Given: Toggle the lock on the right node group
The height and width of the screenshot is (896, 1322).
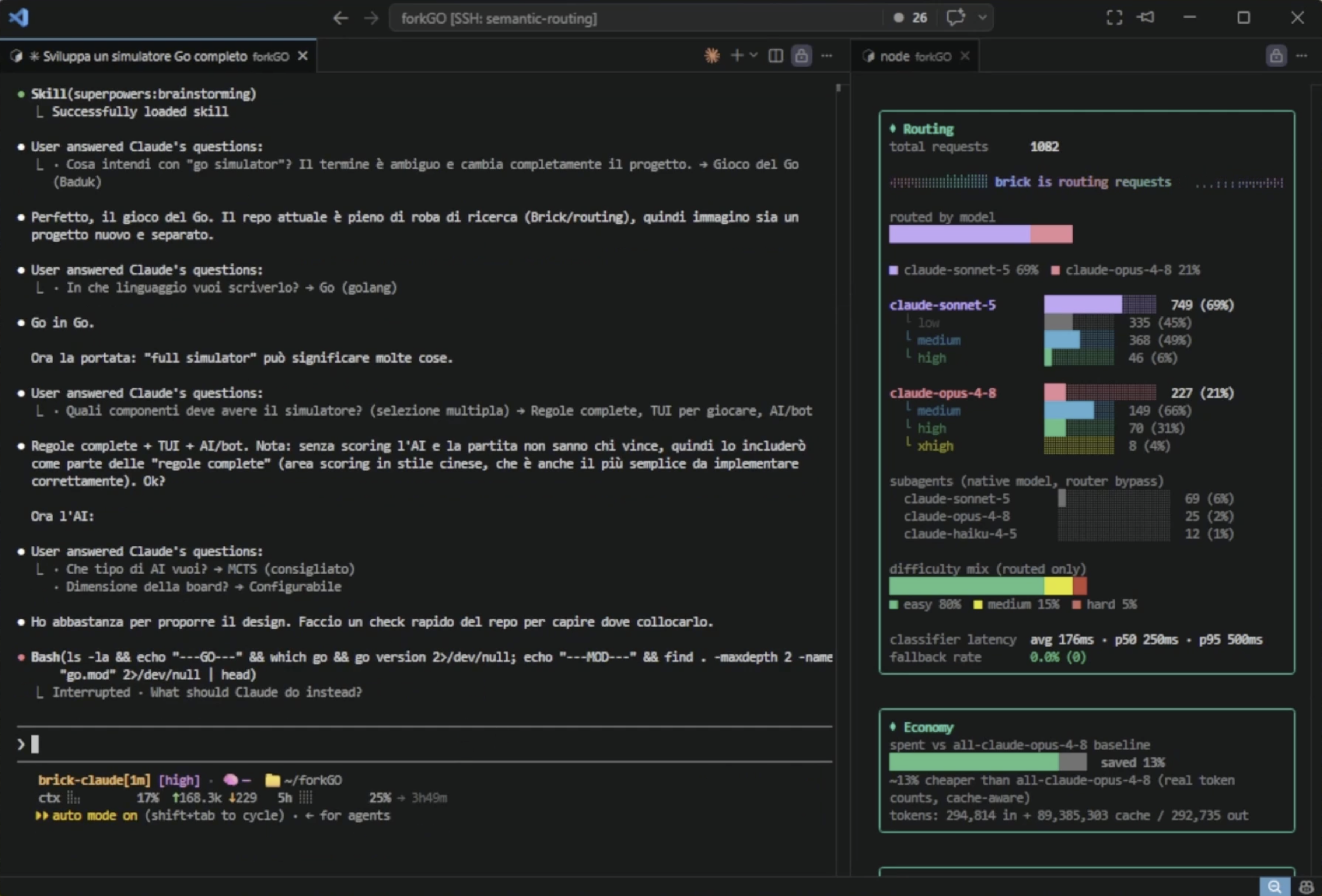Looking at the screenshot, I should click(1276, 56).
